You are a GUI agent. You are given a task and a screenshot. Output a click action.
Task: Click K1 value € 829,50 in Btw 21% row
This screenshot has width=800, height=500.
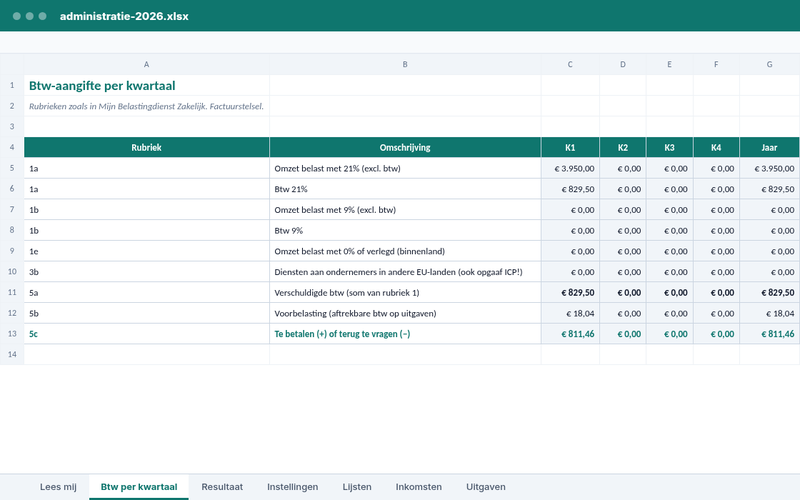pyautogui.click(x=570, y=189)
